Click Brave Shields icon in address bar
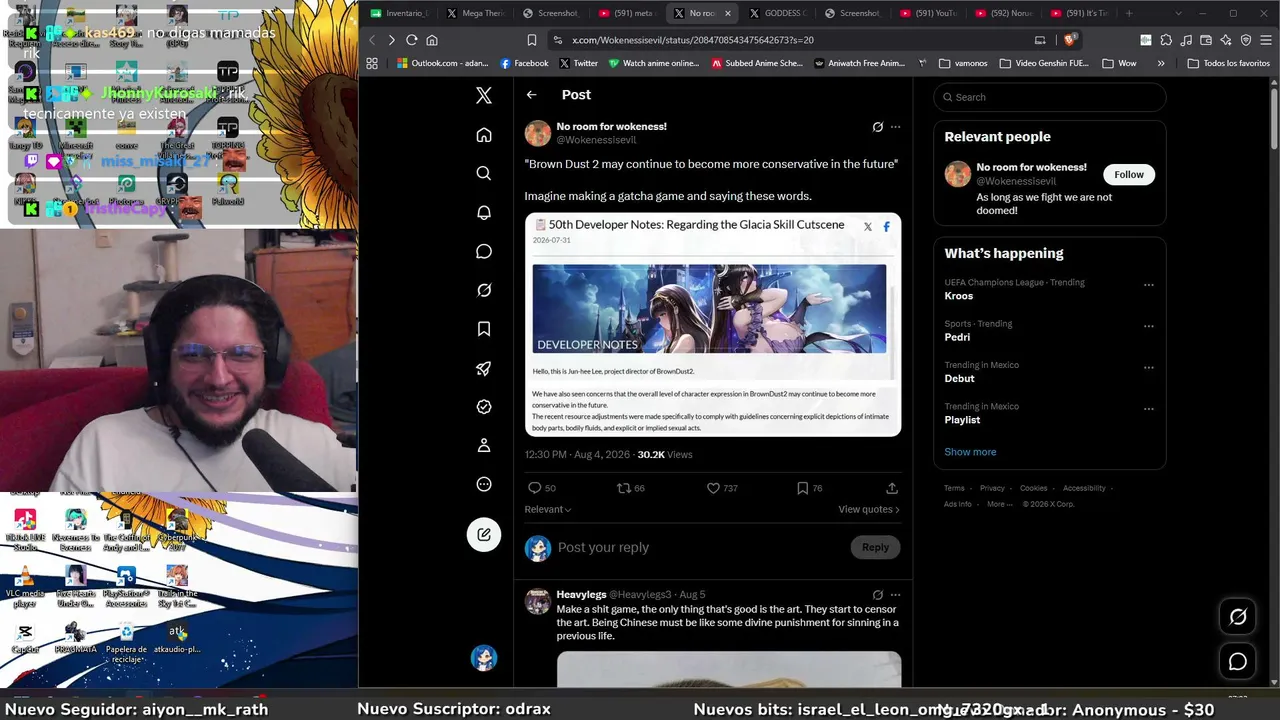1280x720 pixels. tap(1070, 40)
